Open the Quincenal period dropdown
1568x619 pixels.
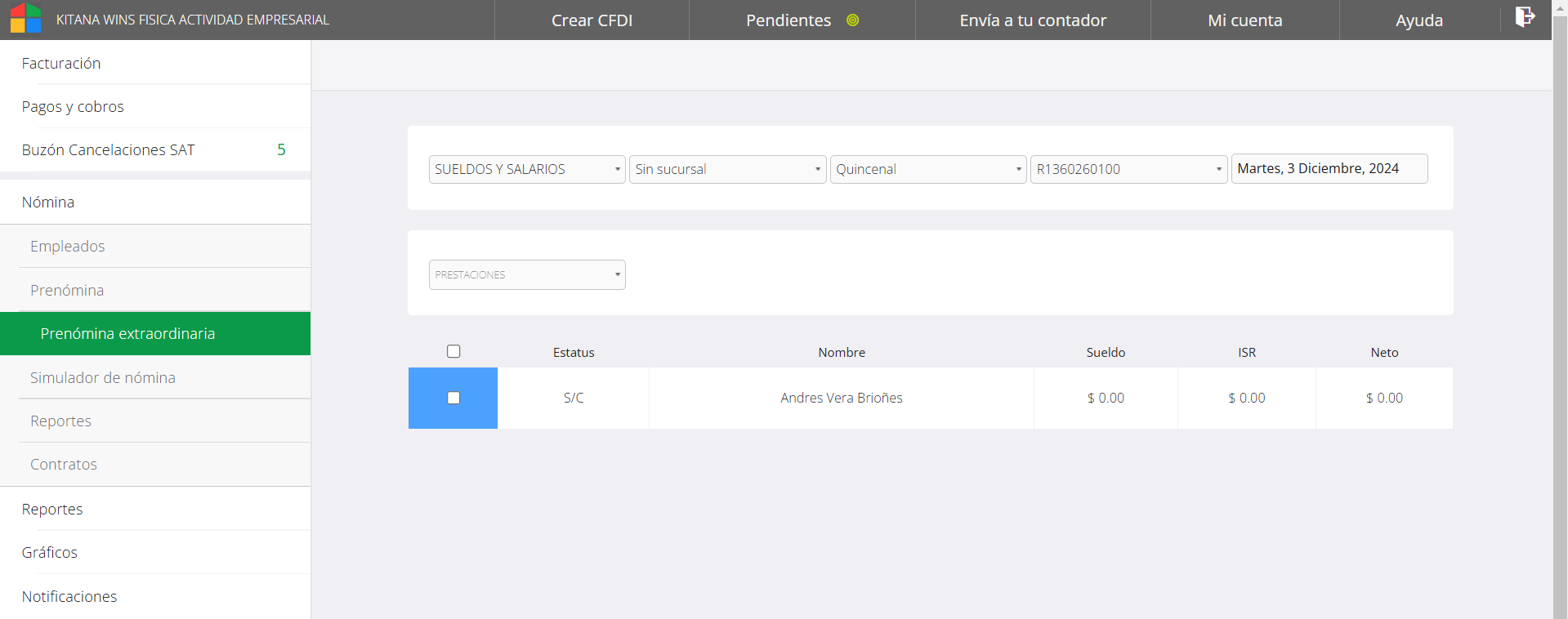(927, 169)
